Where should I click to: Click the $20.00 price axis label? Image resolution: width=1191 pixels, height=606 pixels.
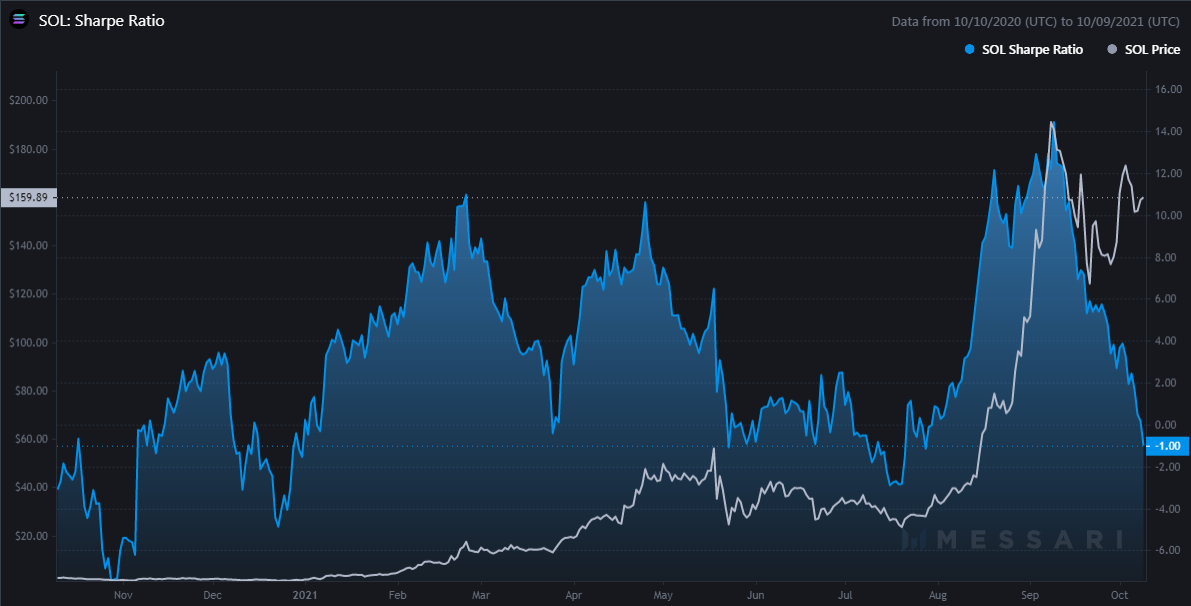pos(31,536)
